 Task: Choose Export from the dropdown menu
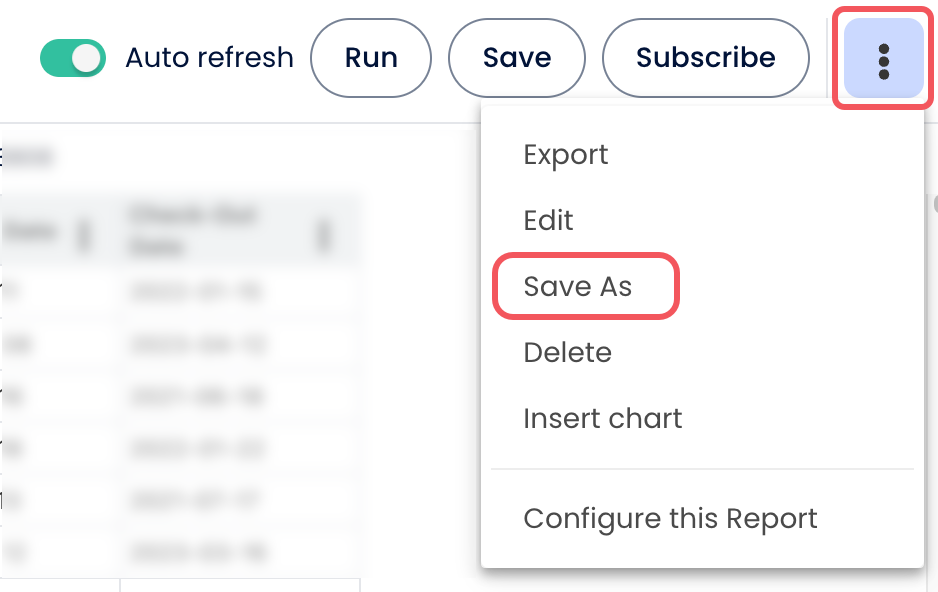click(566, 155)
